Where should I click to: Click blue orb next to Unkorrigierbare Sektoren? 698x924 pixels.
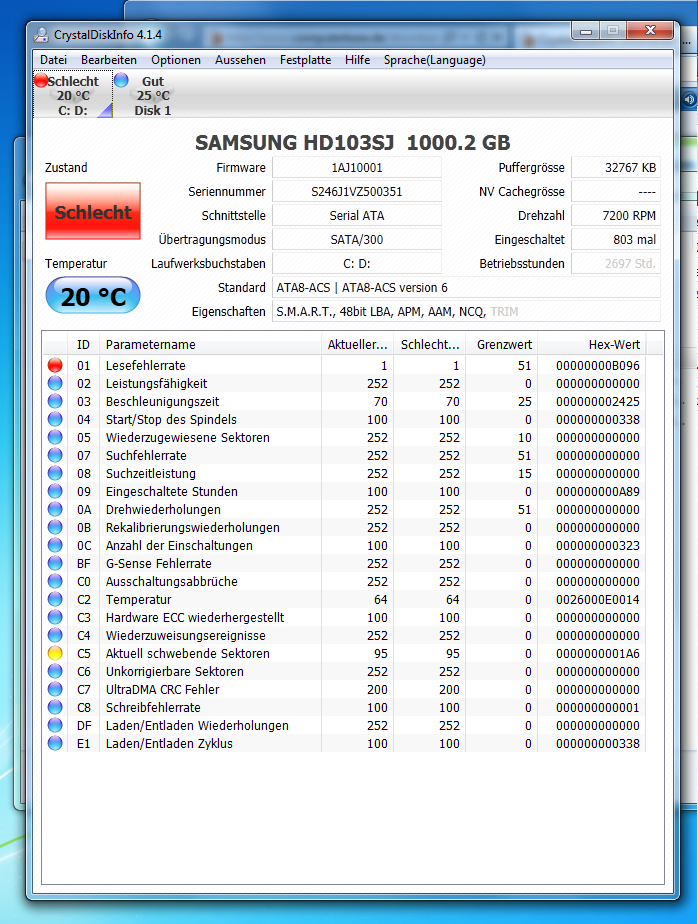(x=55, y=671)
